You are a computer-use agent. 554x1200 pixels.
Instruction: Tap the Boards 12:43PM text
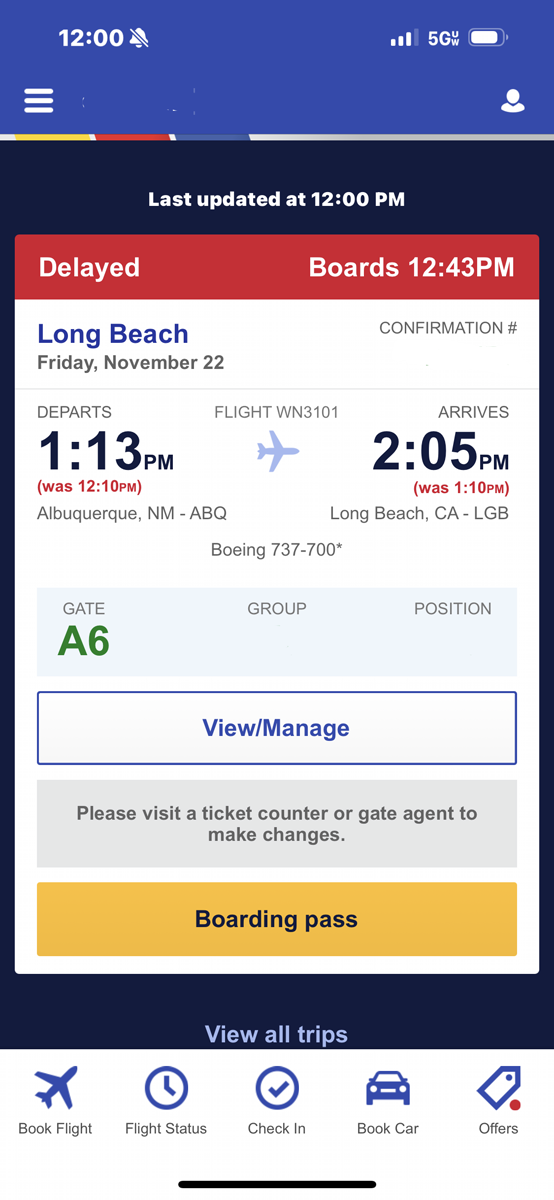point(412,267)
